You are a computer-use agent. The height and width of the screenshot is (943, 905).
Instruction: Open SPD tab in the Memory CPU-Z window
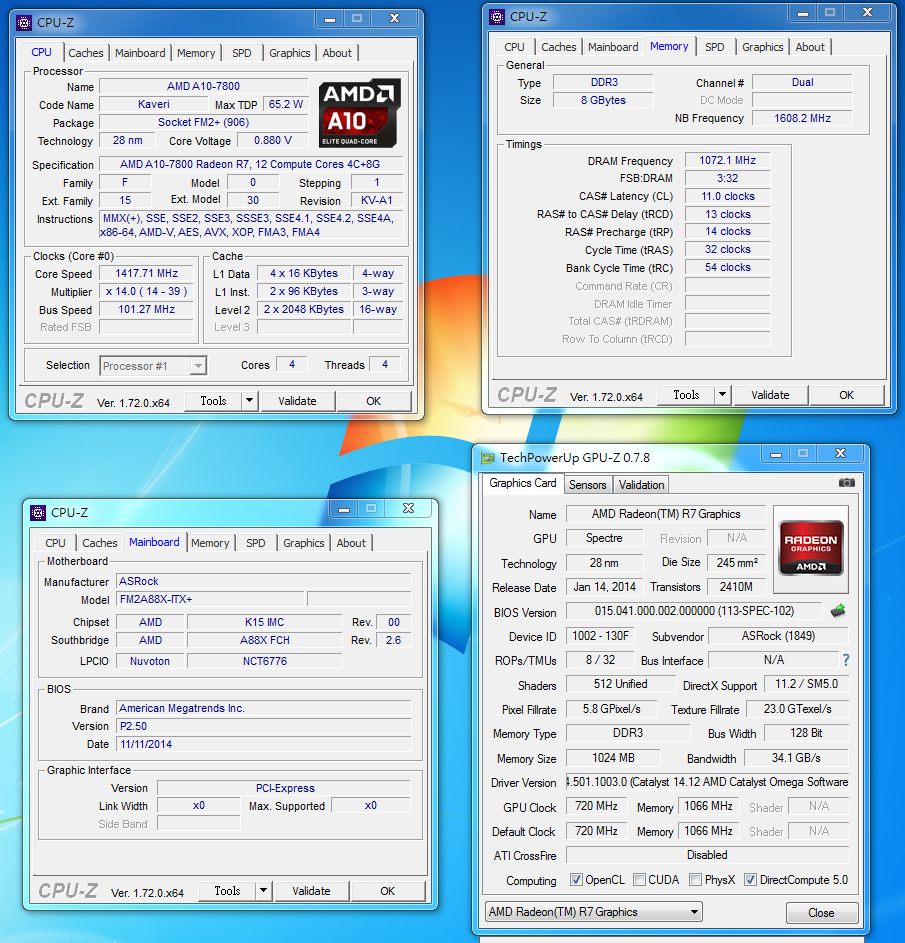click(714, 47)
